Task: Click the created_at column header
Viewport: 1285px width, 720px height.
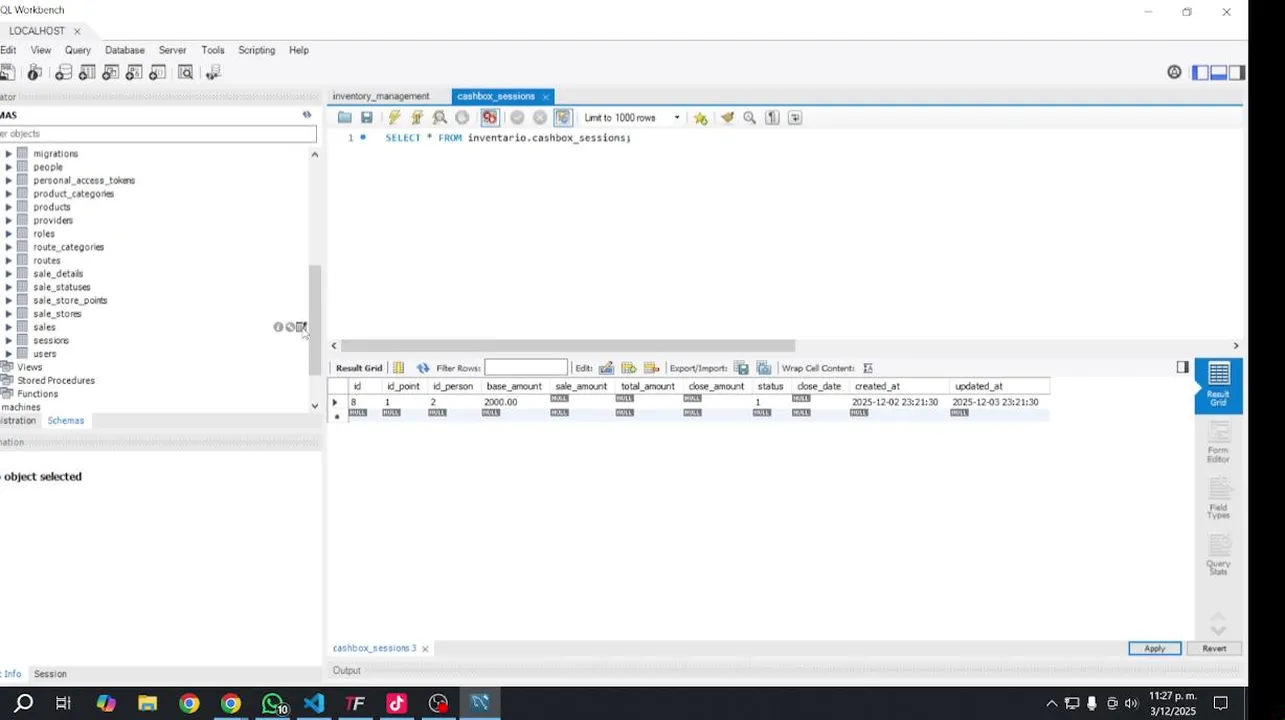Action: [x=900, y=386]
